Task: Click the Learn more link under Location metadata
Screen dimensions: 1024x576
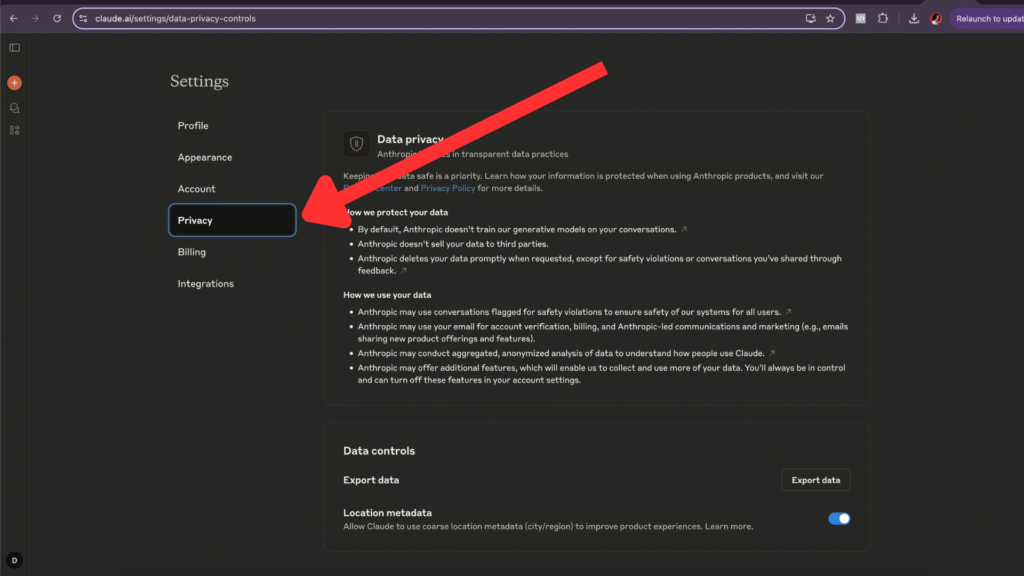Action: [x=728, y=526]
